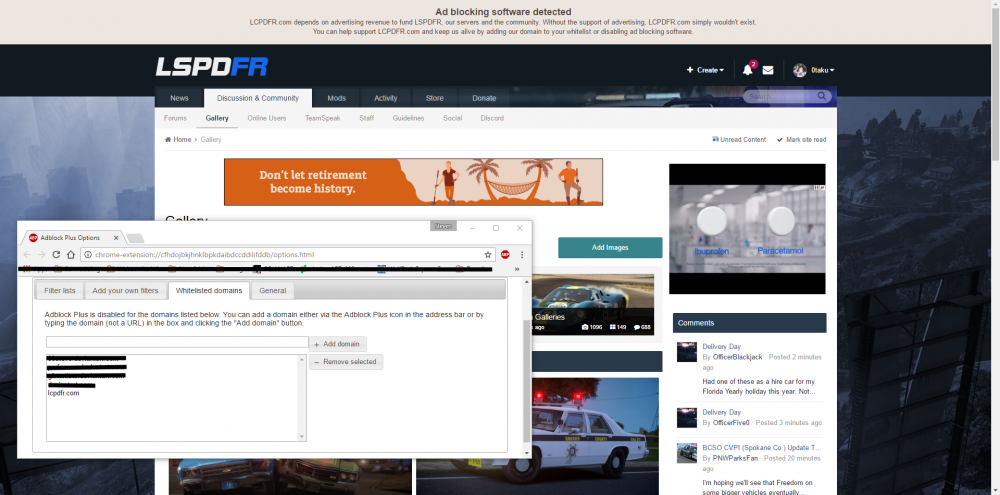Screen dimensions: 1000x495
Task: Open the Guidelines submenu item
Action: (408, 118)
